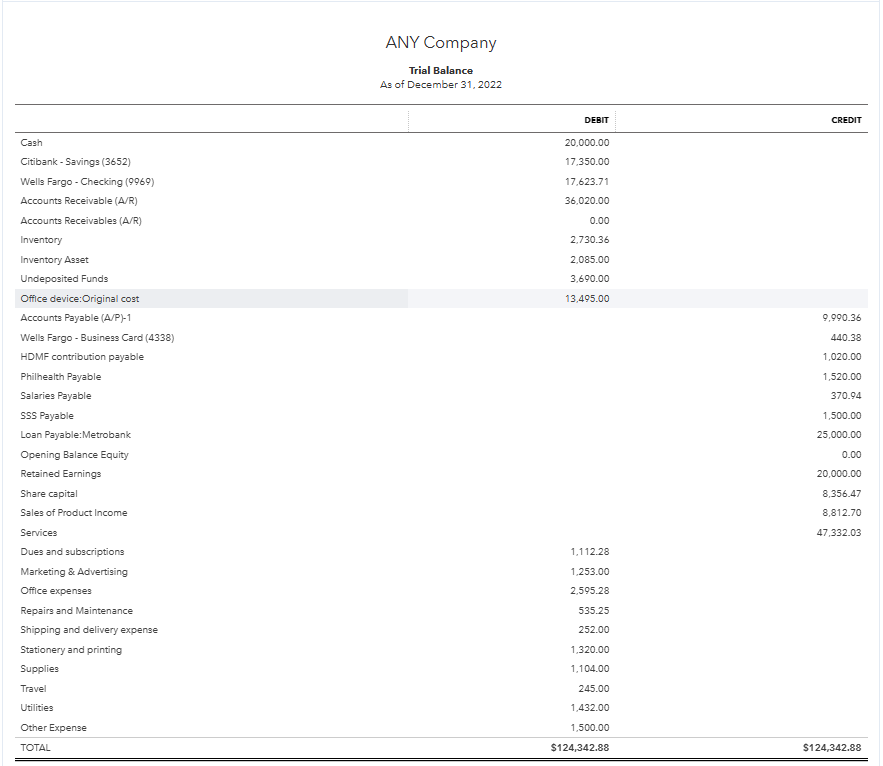Open Services credit amount 47,332.03
This screenshot has height=766, width=883.
(x=839, y=532)
